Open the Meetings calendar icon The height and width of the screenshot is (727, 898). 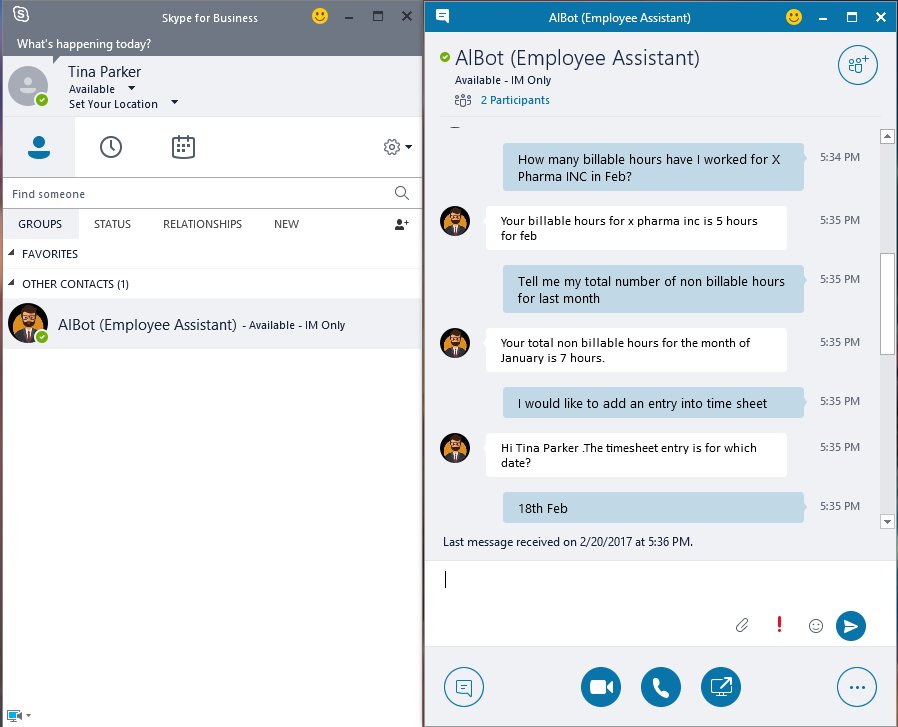(x=183, y=147)
